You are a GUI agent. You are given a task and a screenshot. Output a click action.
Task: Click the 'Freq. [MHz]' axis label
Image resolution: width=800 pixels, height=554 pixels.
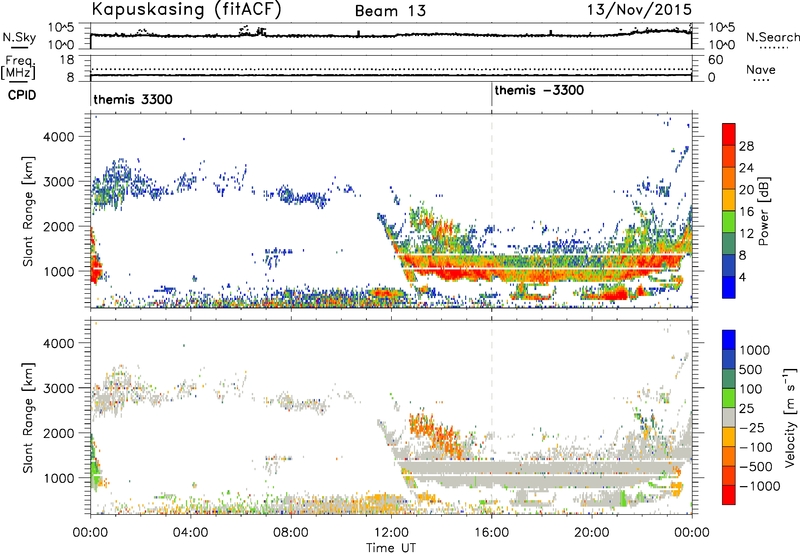(x=19, y=67)
